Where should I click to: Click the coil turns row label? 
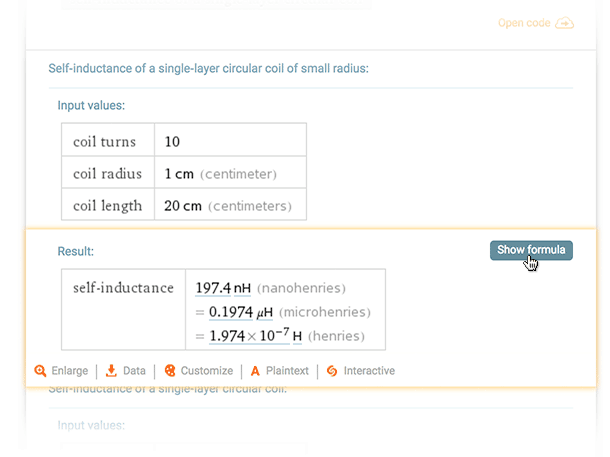[107, 141]
